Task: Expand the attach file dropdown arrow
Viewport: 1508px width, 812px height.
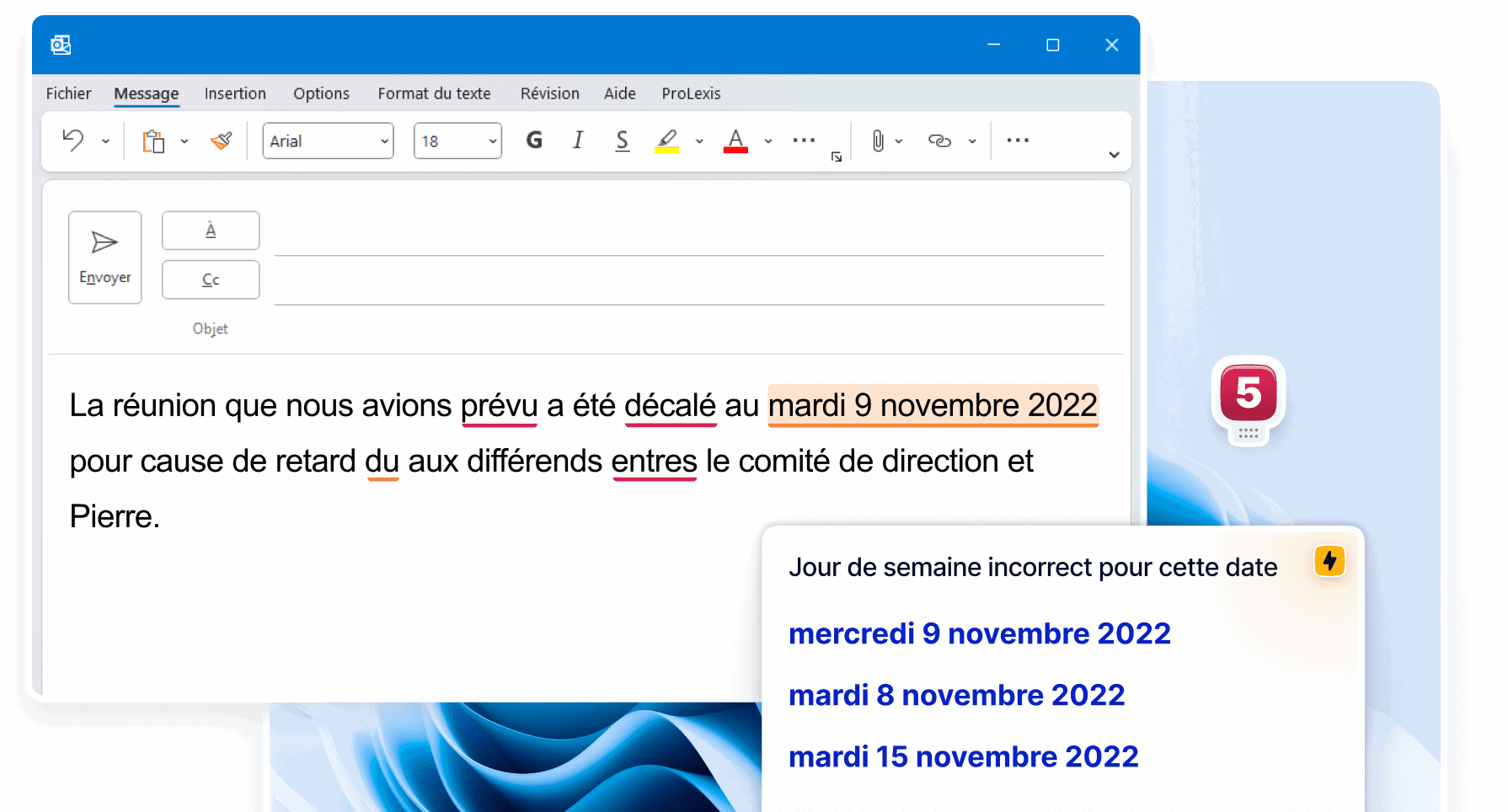Action: (899, 142)
